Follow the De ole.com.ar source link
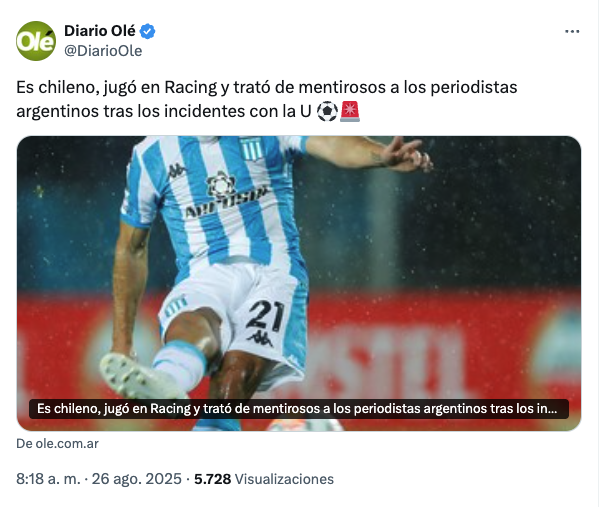599x507 pixels. 57,444
